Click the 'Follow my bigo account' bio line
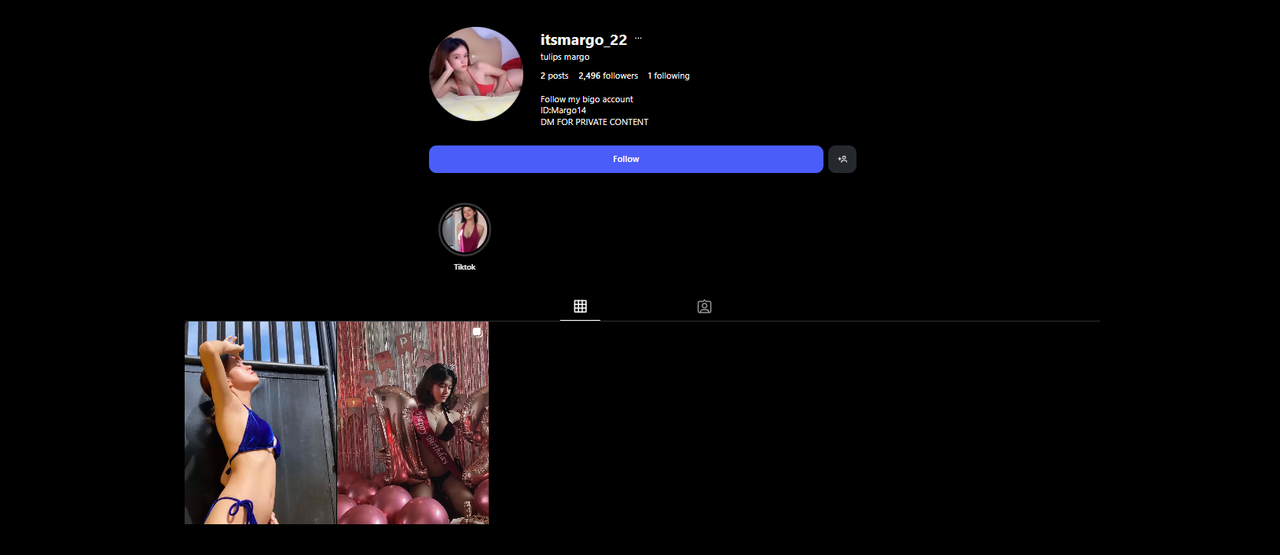Screen dimensions: 1280x555 (587, 99)
